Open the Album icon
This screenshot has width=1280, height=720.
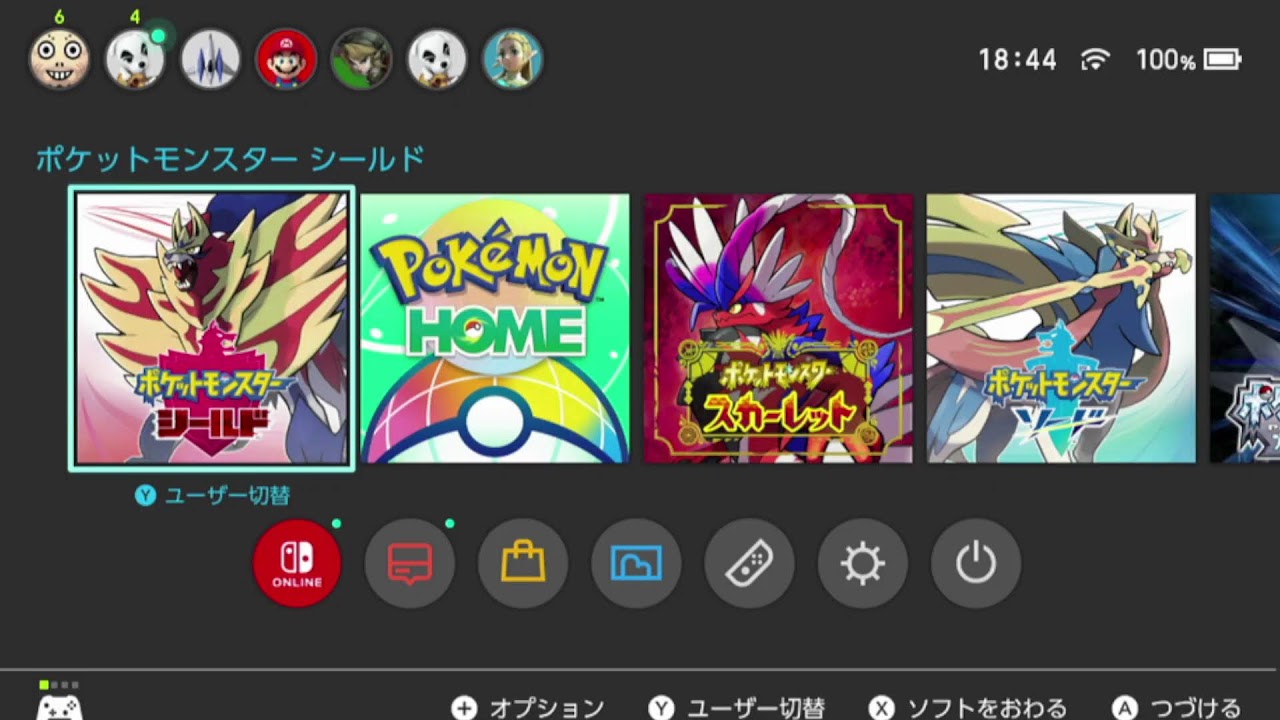636,563
